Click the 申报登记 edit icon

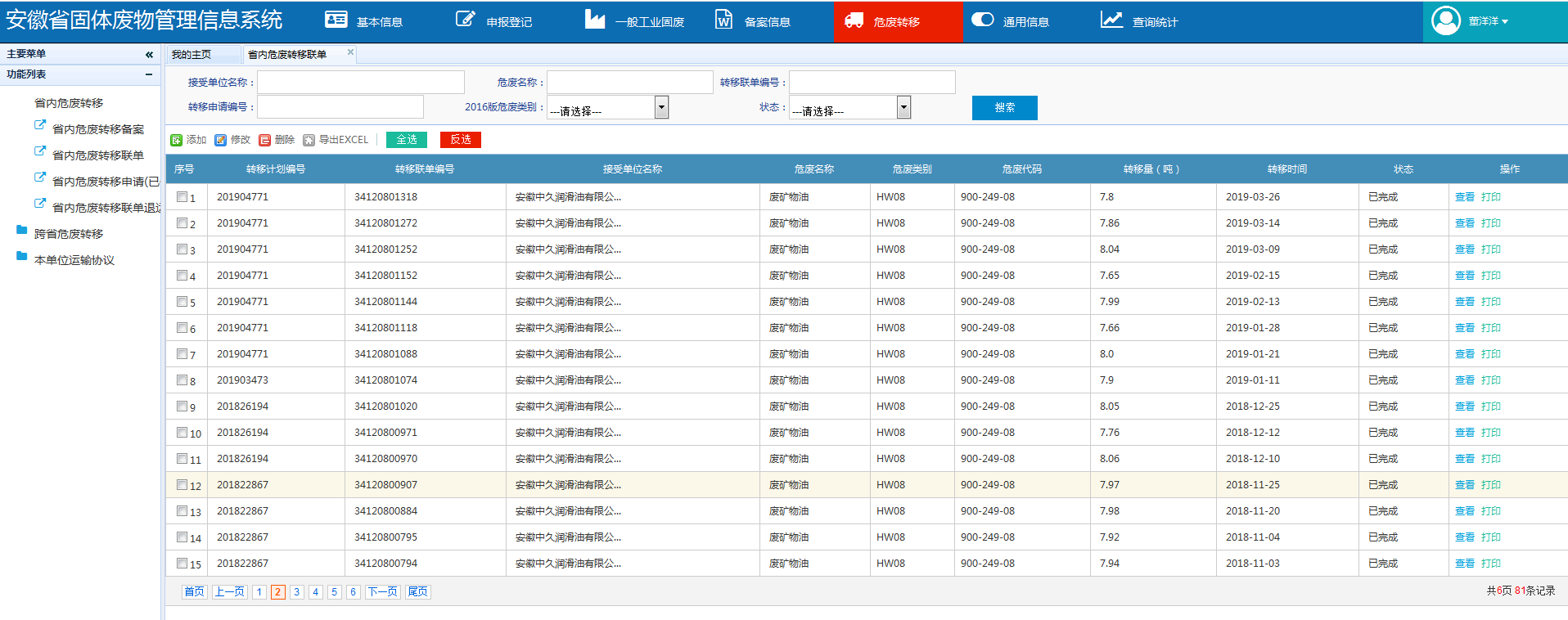(465, 19)
